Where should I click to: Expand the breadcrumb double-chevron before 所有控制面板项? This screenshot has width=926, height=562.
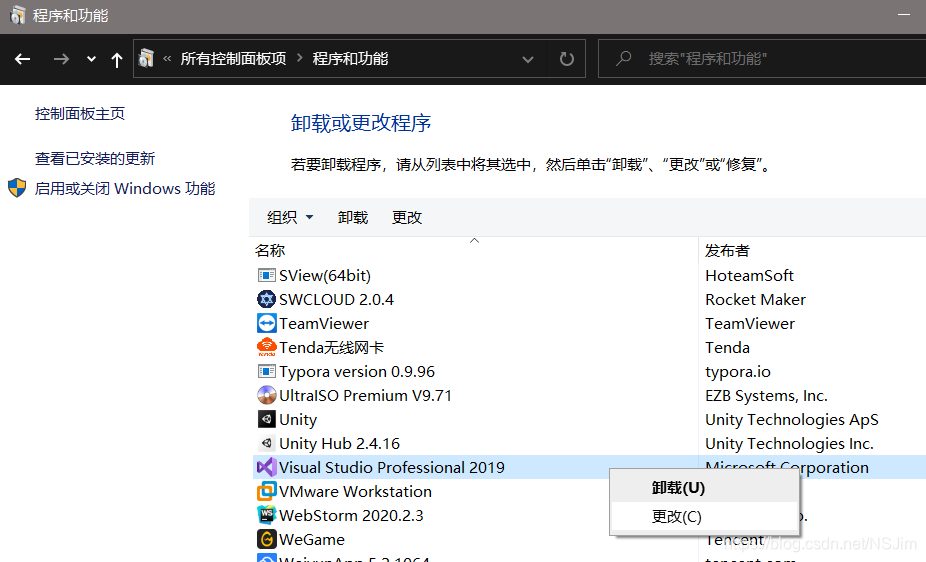tap(167, 58)
